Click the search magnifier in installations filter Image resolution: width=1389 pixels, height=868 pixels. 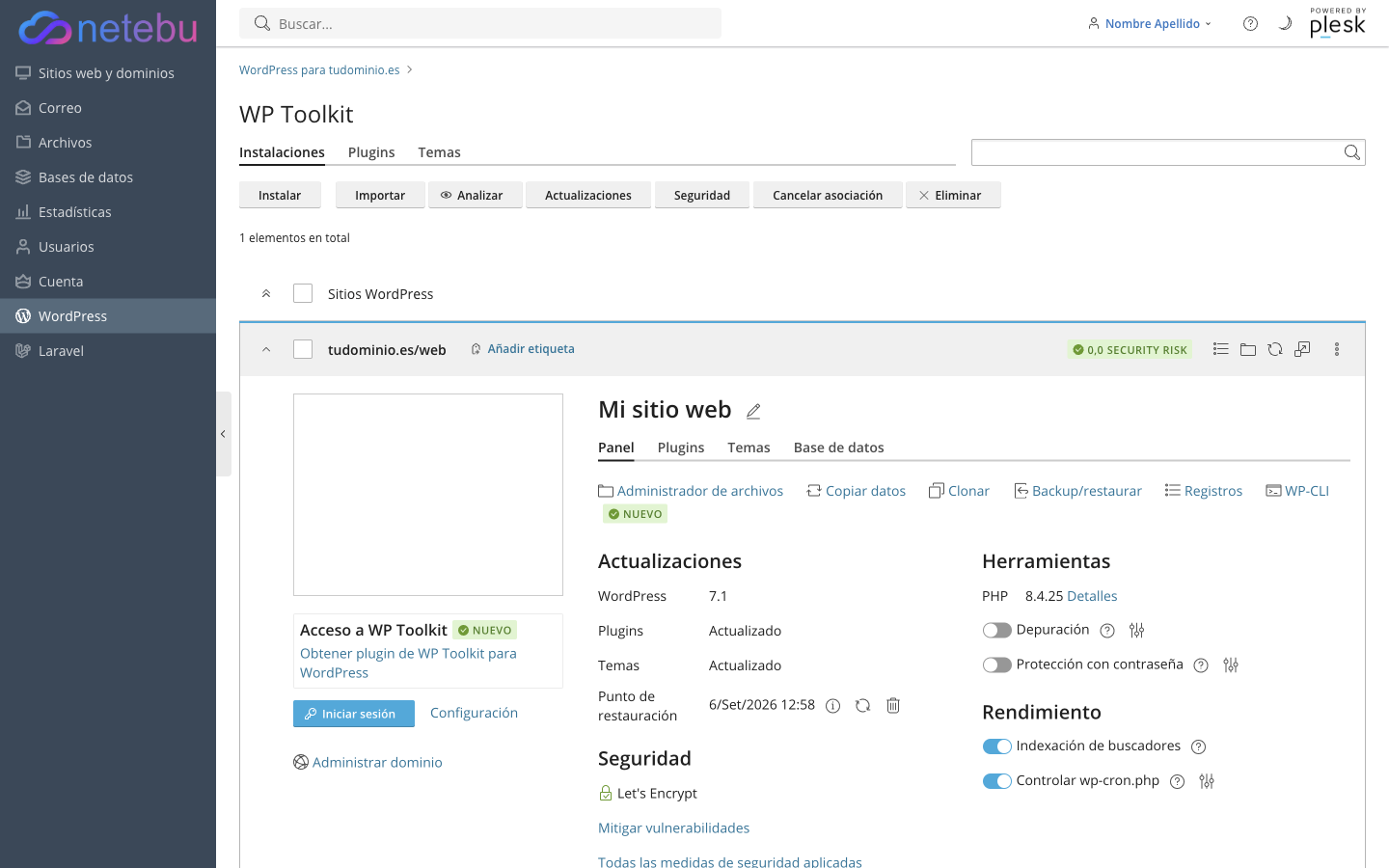(x=1352, y=152)
